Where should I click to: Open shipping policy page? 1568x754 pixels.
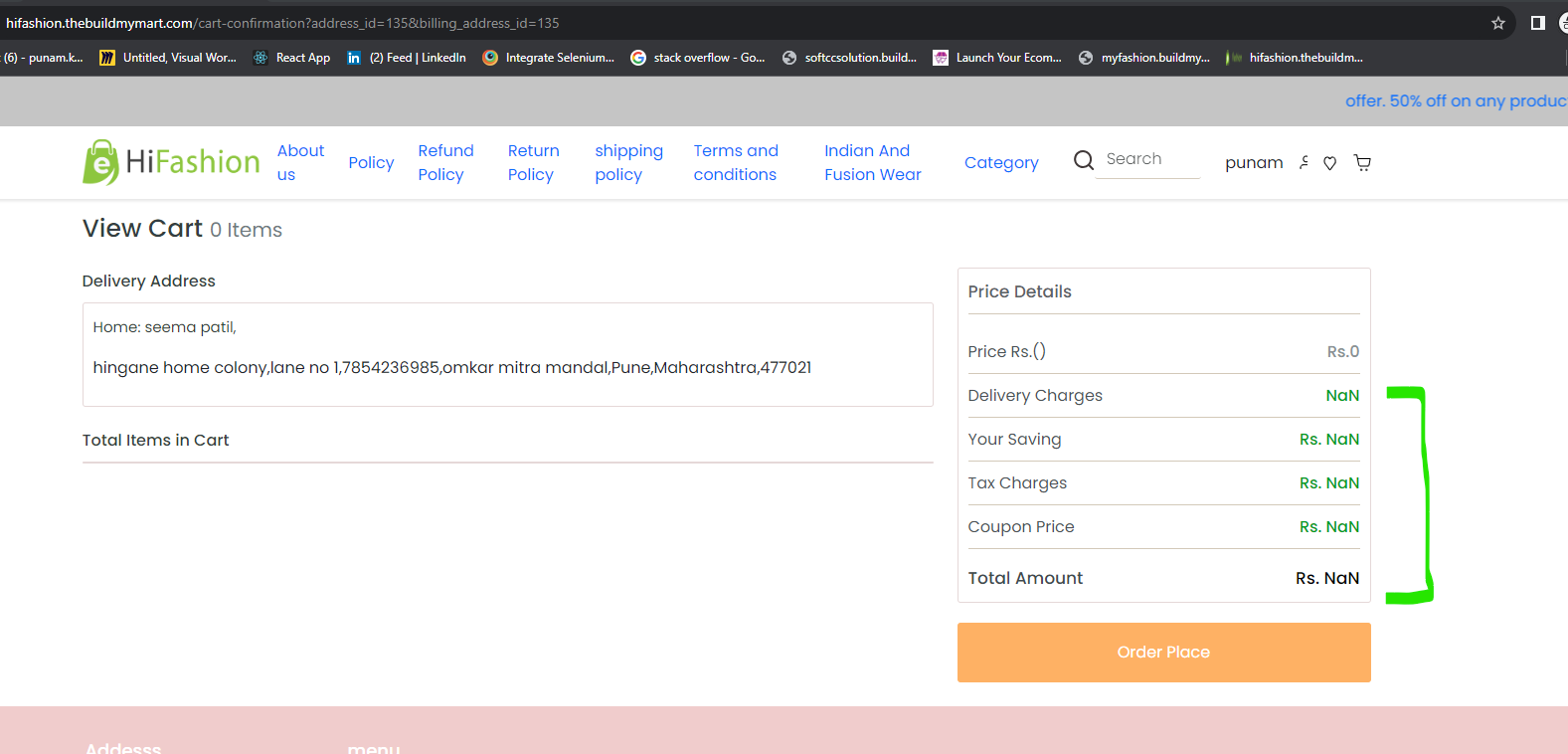coord(628,162)
